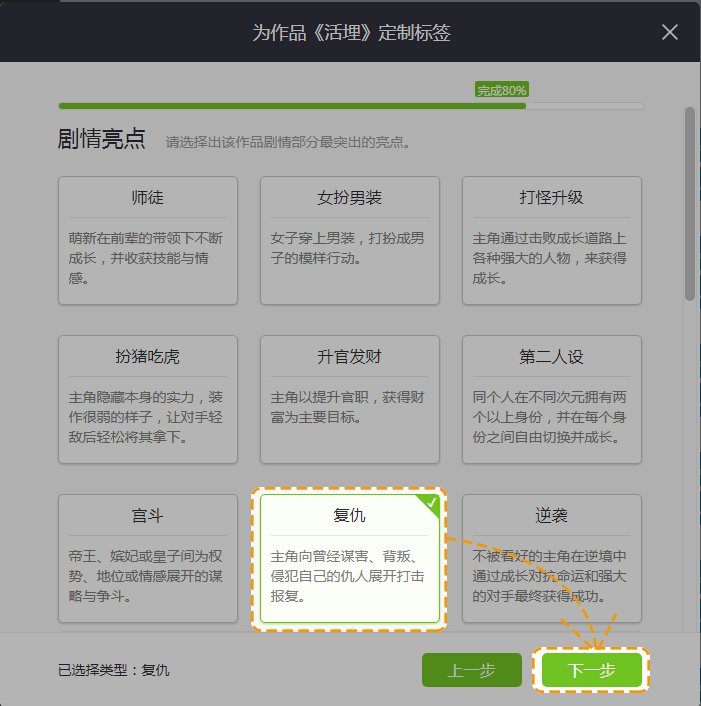This screenshot has width=701, height=706.
Task: Click the 剧情亮点 section heading
Action: pos(102,140)
